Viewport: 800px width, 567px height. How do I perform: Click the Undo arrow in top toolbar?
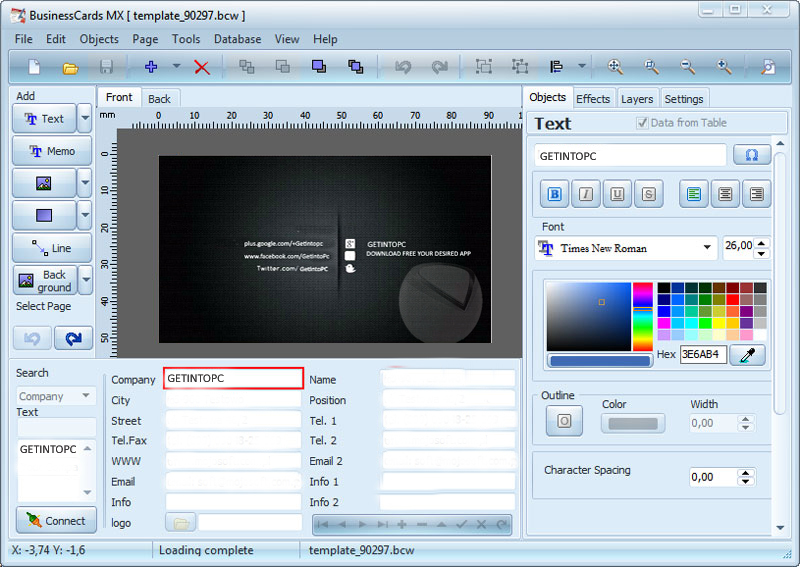pyautogui.click(x=403, y=67)
